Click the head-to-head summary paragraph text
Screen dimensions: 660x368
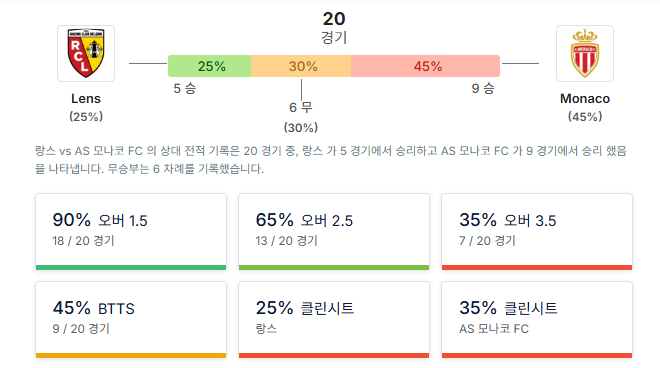click(x=330, y=160)
